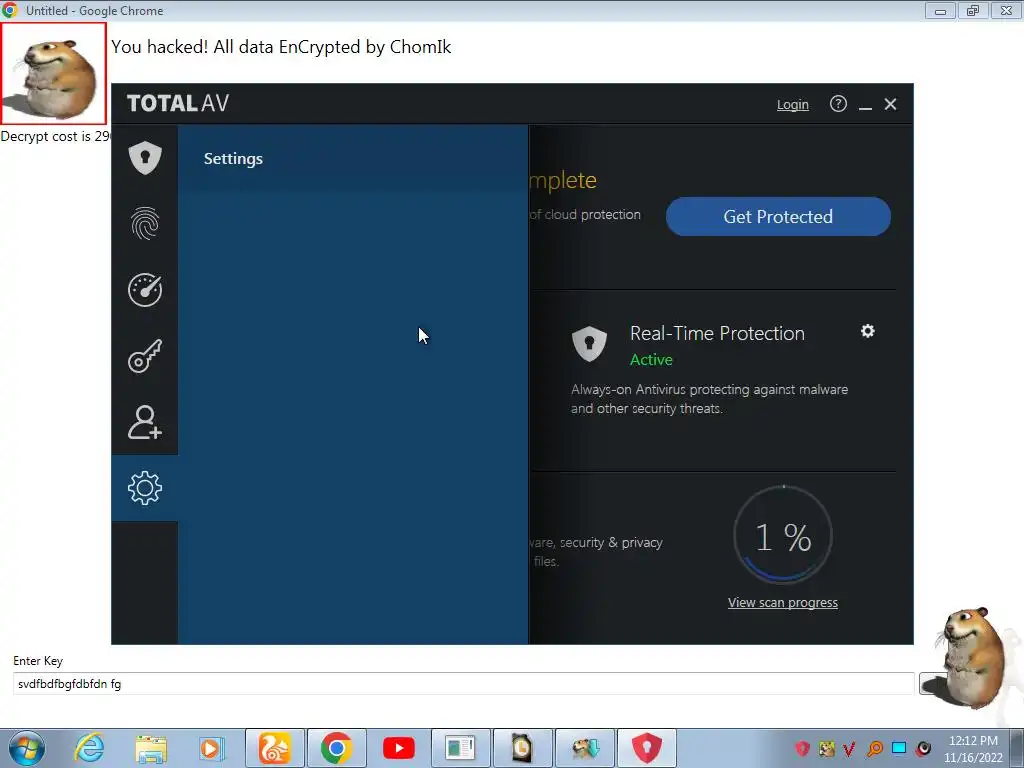
Task: Open the add-user icon in TotalAV sidebar
Action: (144, 422)
